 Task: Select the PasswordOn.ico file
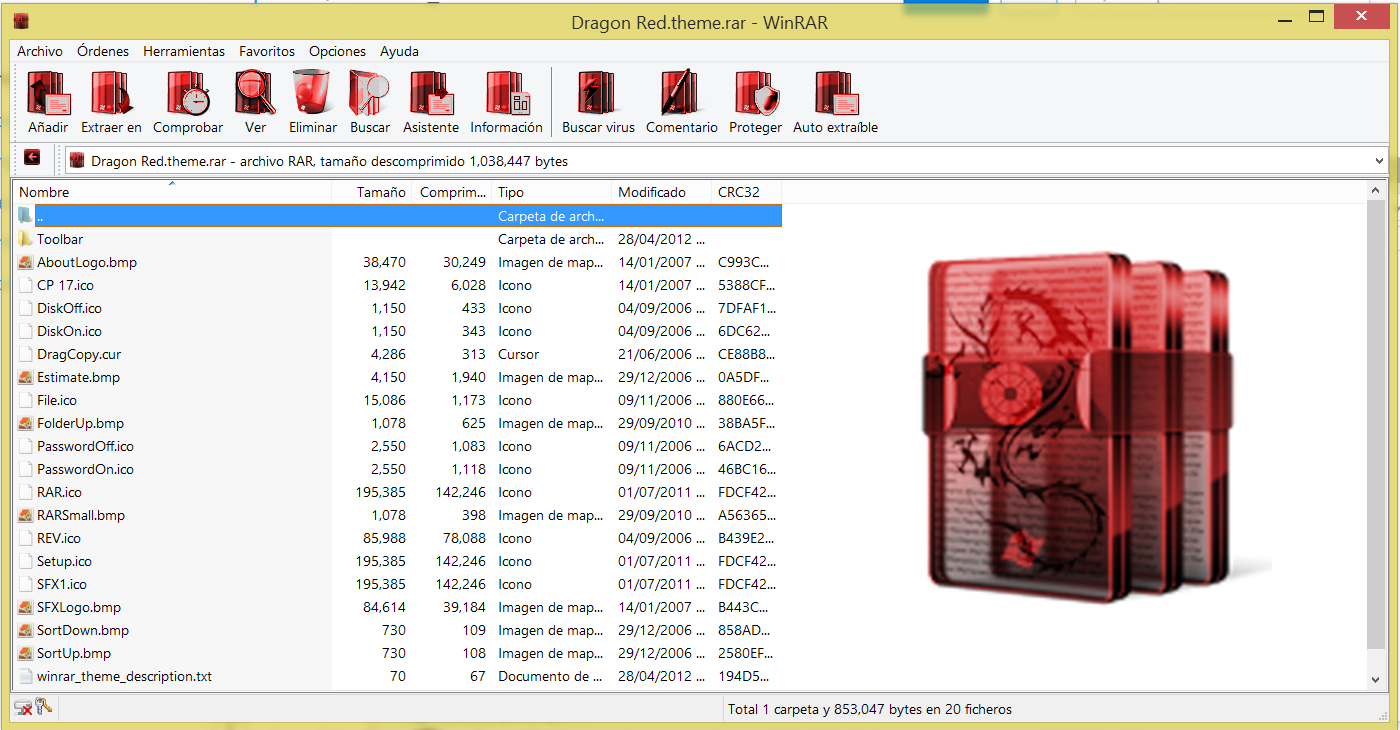pyautogui.click(x=85, y=469)
